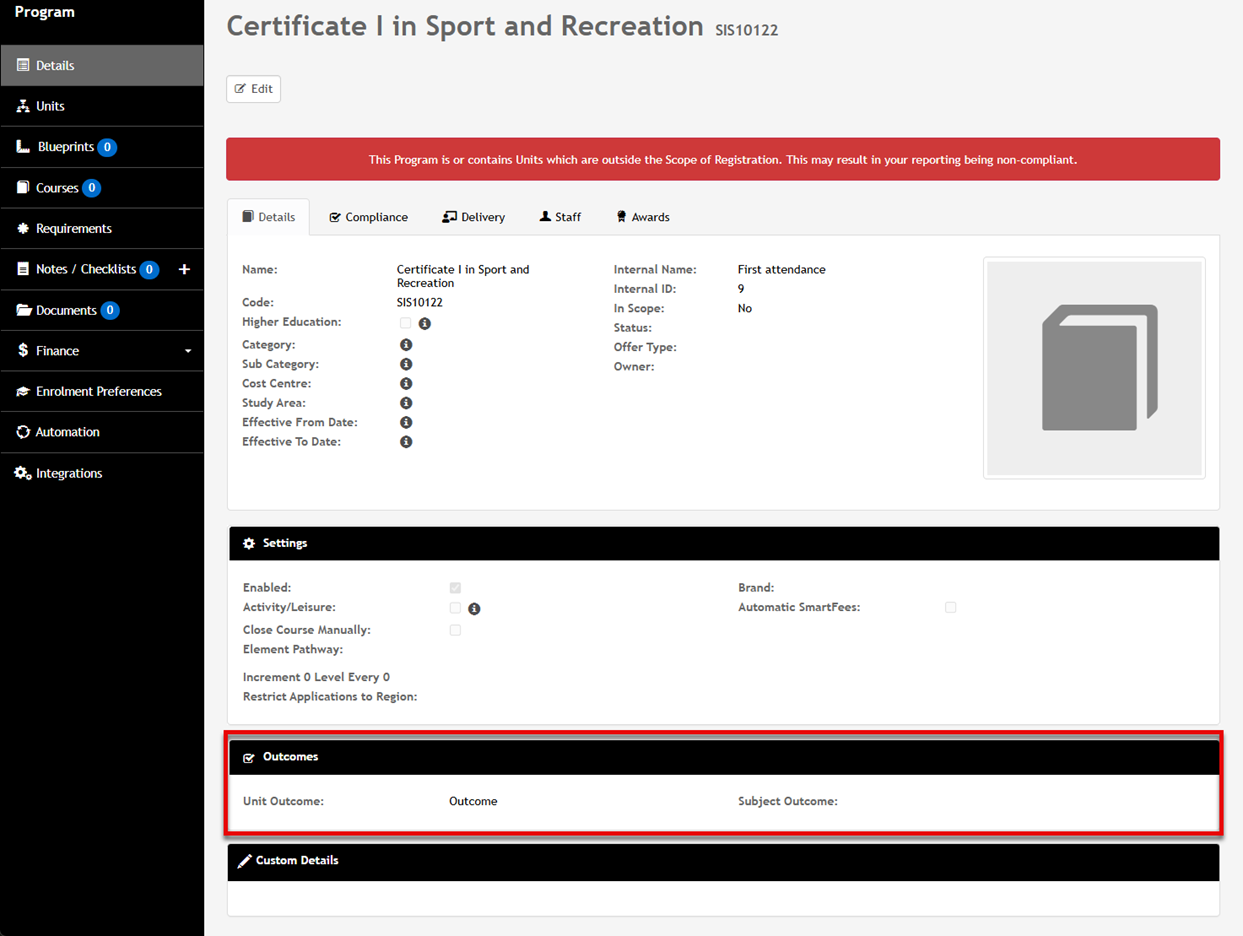Select the Details tab in the content panel
This screenshot has height=936, width=1243.
tap(269, 217)
